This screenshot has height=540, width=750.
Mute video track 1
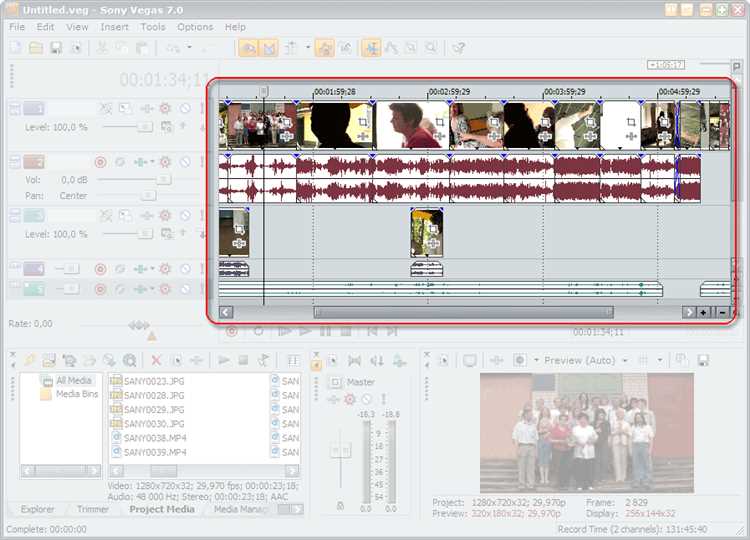185,108
